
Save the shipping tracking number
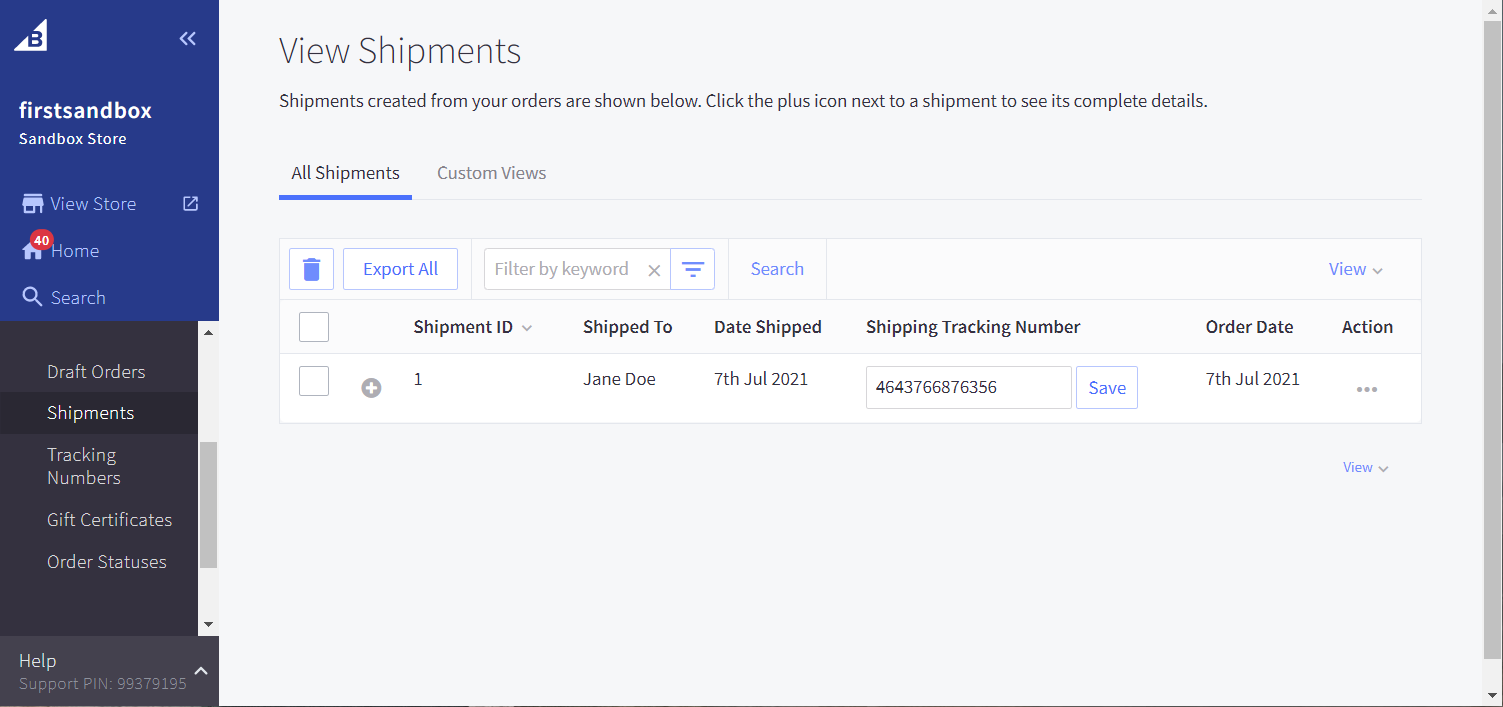[1106, 388]
